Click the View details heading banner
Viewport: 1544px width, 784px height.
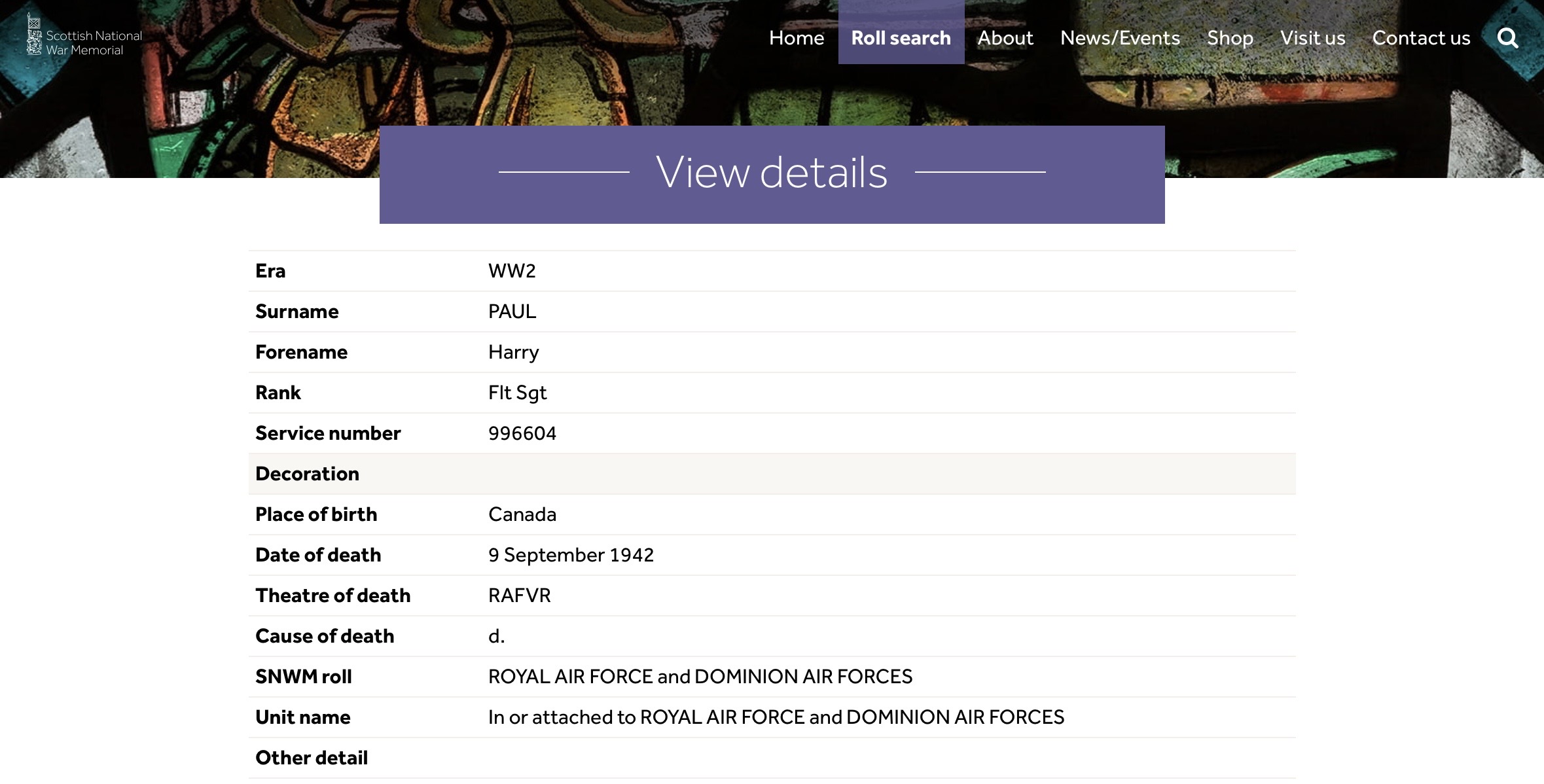772,173
